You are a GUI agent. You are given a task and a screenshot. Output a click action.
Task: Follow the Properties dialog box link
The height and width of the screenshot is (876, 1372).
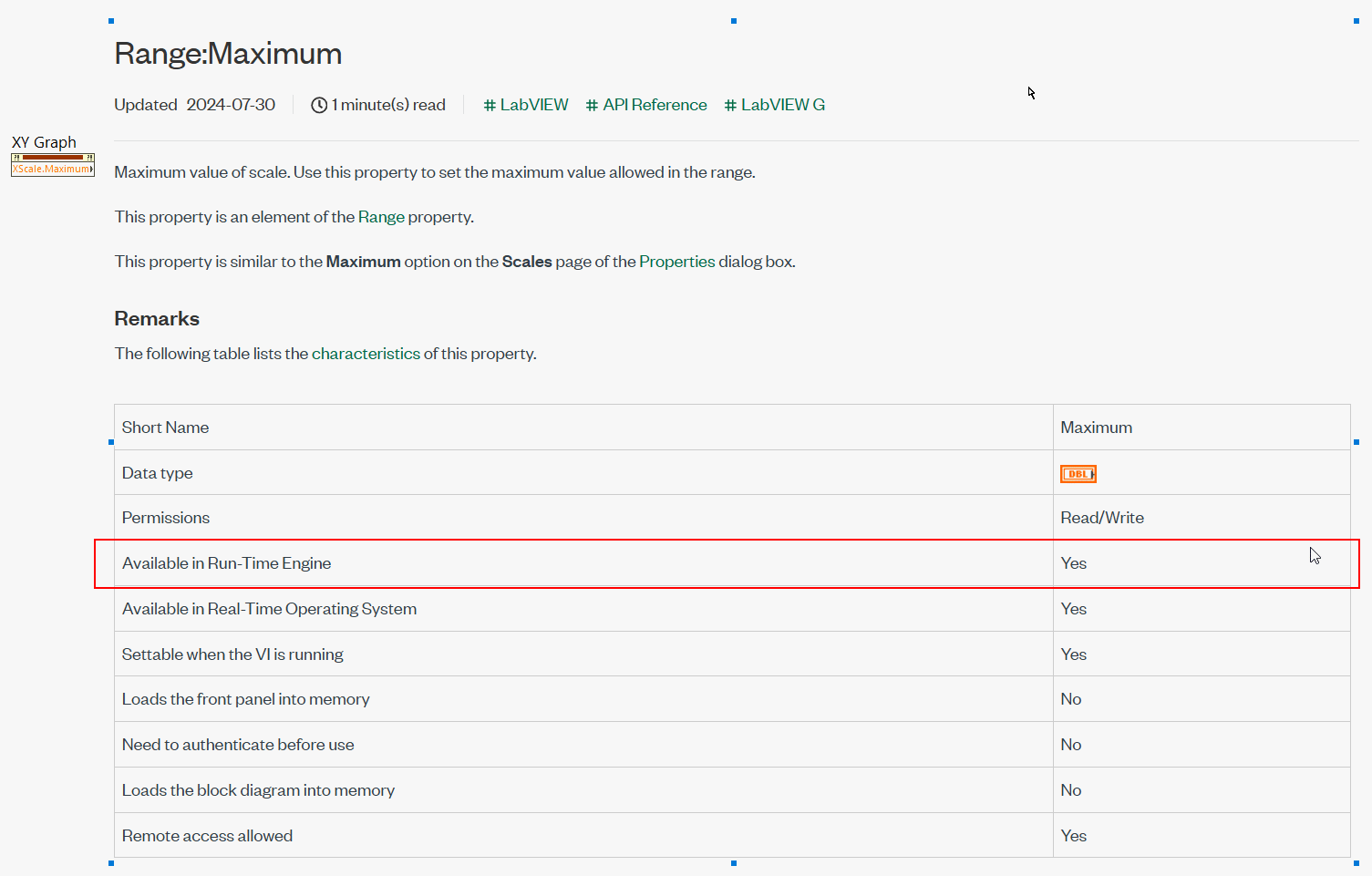coord(677,262)
